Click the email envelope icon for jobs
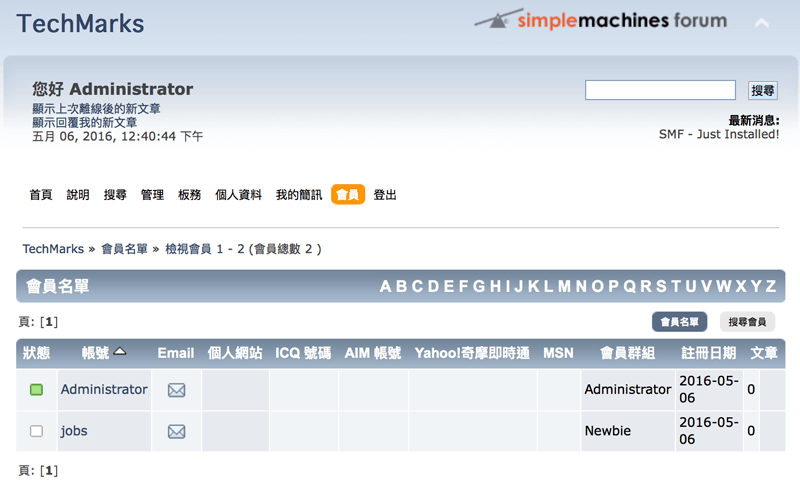Viewport: 800px width, 493px height. click(x=177, y=432)
